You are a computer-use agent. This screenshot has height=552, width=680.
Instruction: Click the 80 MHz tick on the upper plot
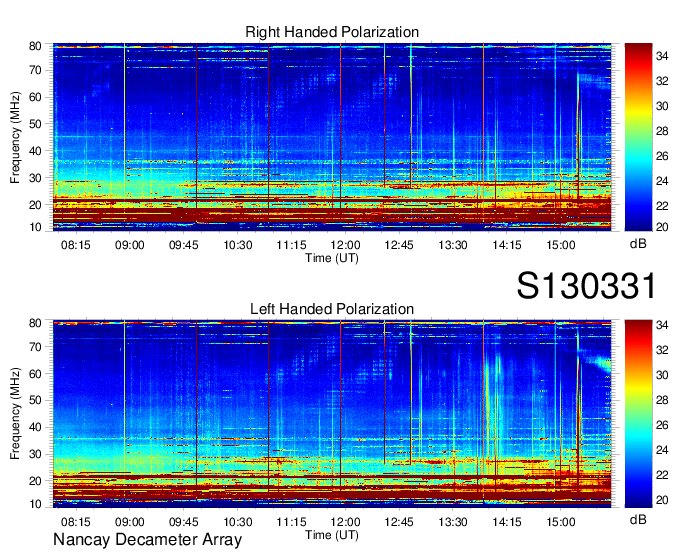coord(35,46)
